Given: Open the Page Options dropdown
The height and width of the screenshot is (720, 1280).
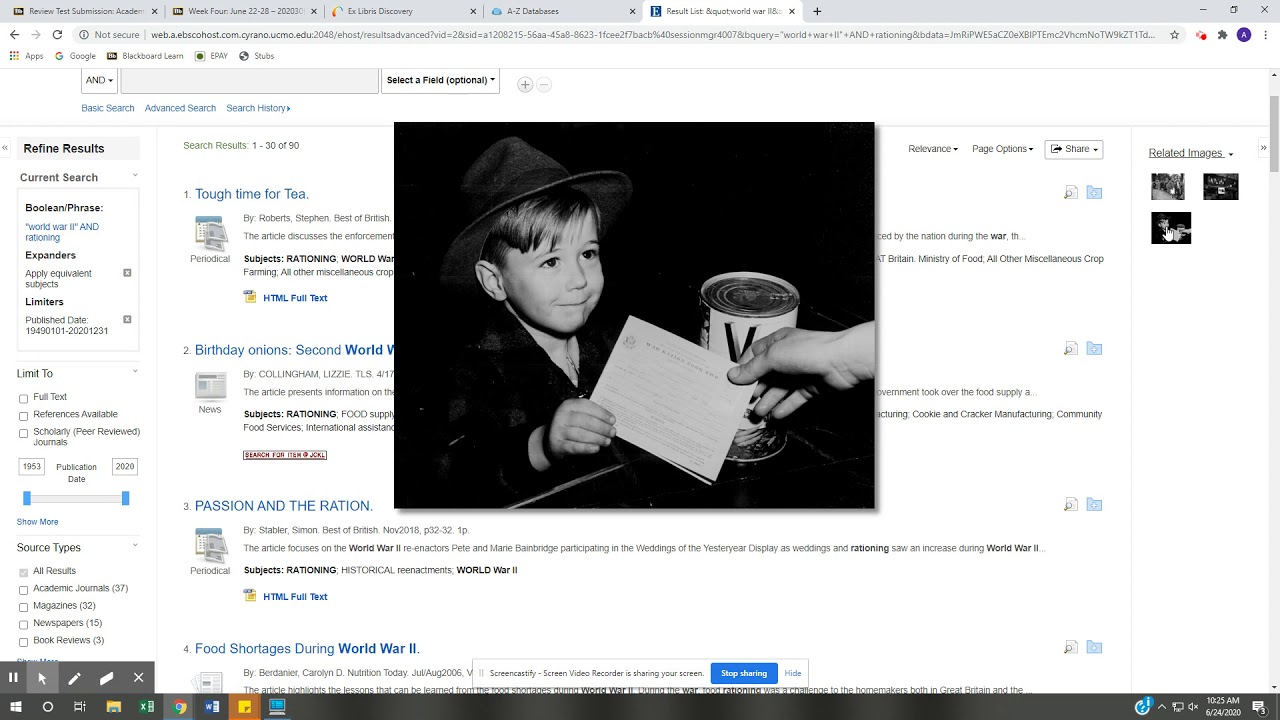Looking at the screenshot, I should point(1002,149).
